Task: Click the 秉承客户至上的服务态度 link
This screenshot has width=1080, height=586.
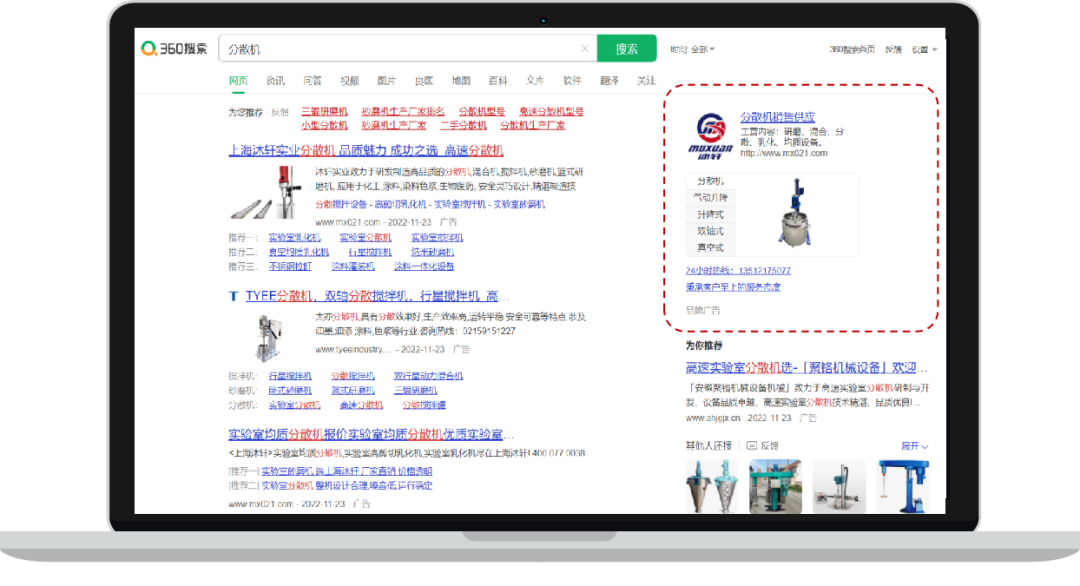Action: [733, 287]
